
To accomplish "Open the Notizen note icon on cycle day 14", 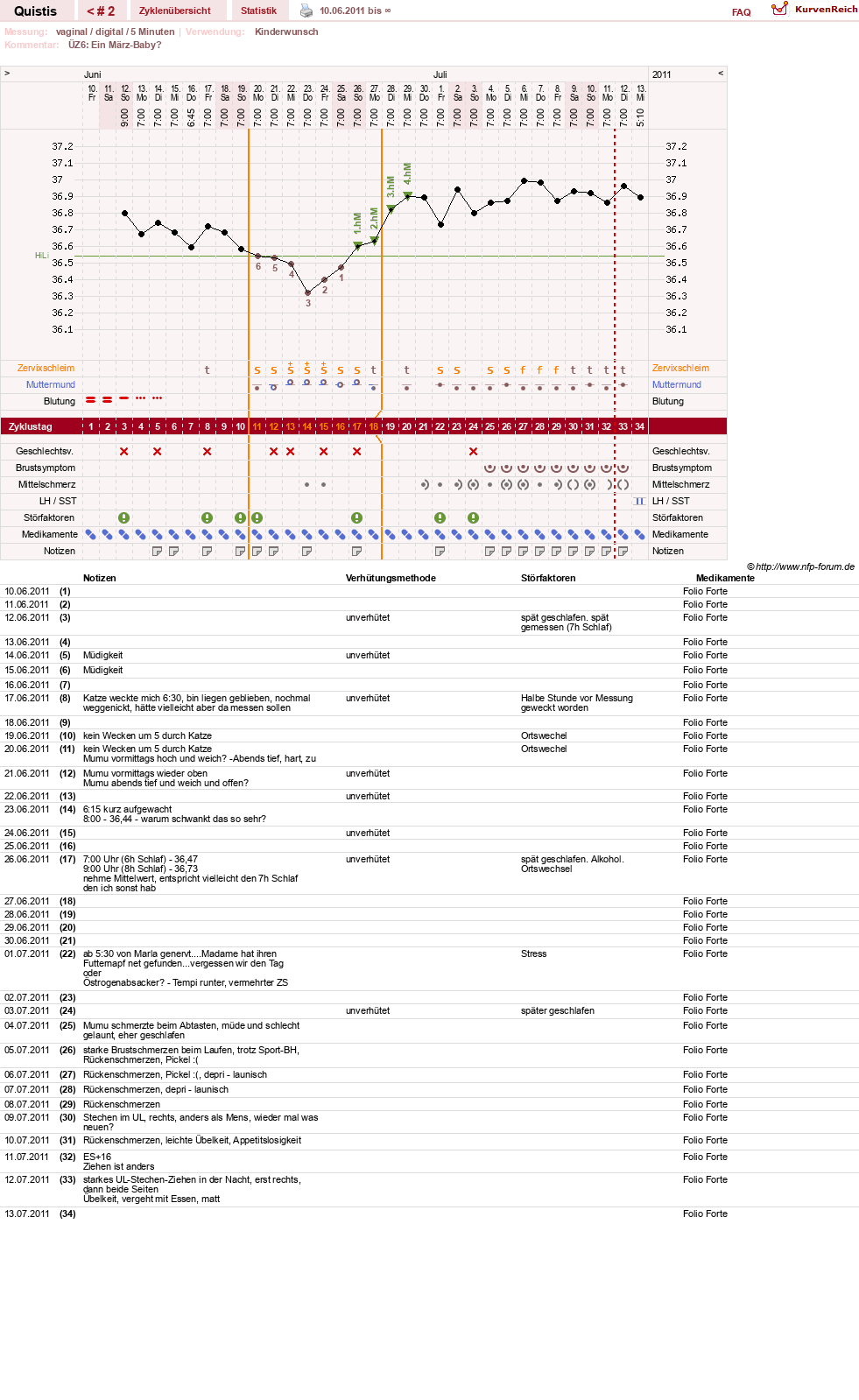I will (307, 552).
